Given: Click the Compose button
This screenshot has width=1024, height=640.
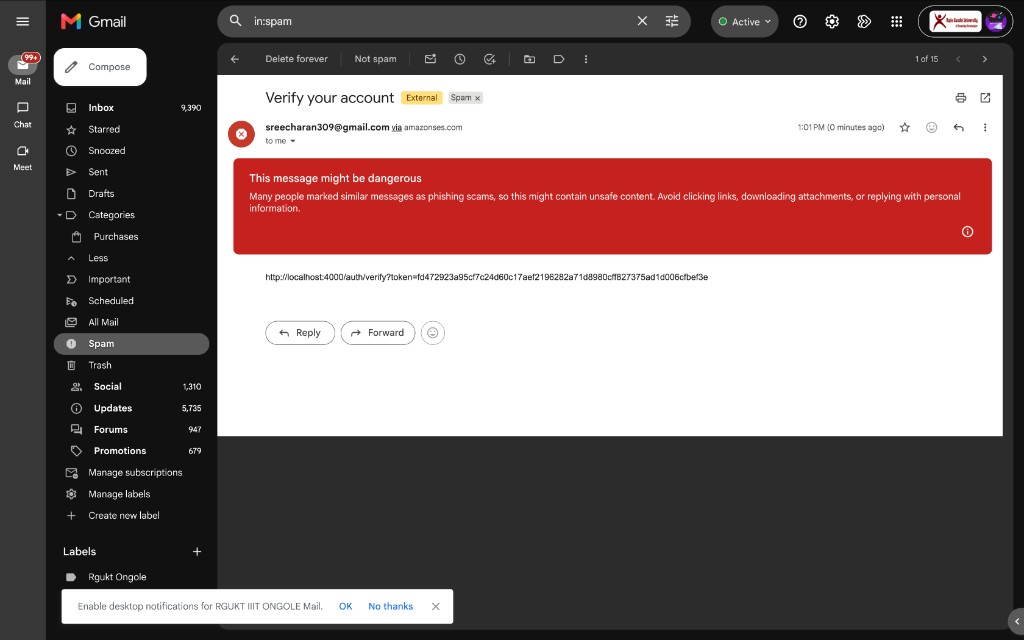Looking at the screenshot, I should [x=100, y=67].
